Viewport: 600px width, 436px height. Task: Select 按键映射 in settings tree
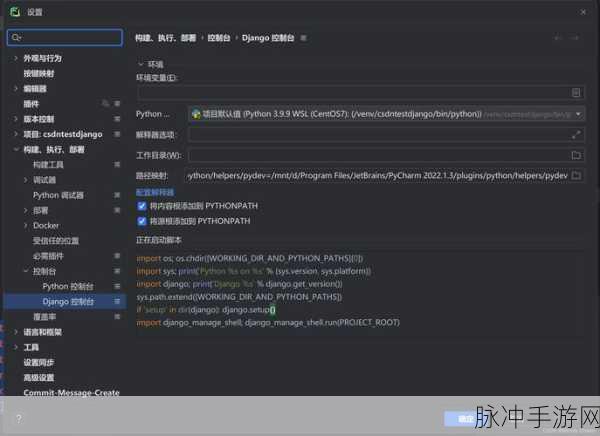click(x=39, y=73)
